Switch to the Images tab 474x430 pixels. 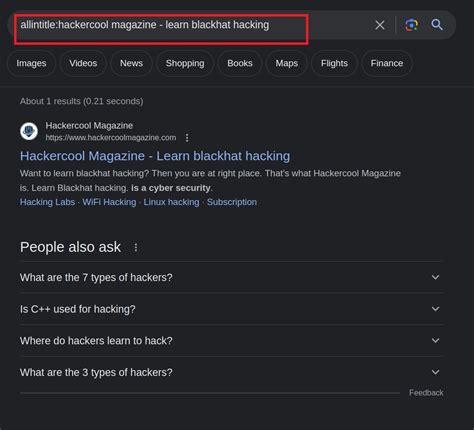31,63
